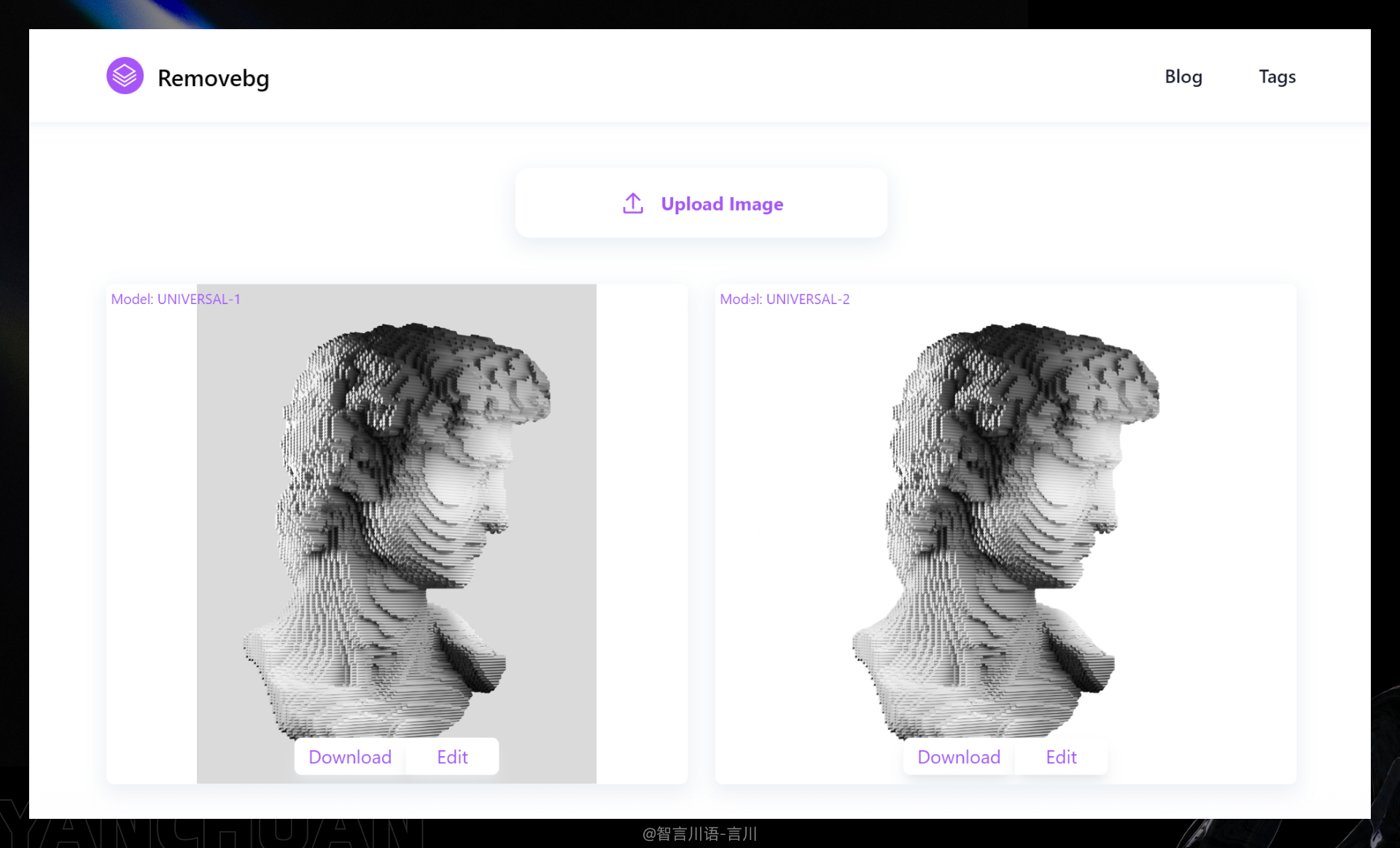Click the Model: UNIVERSAL-2 label
The image size is (1400, 848).
click(785, 299)
